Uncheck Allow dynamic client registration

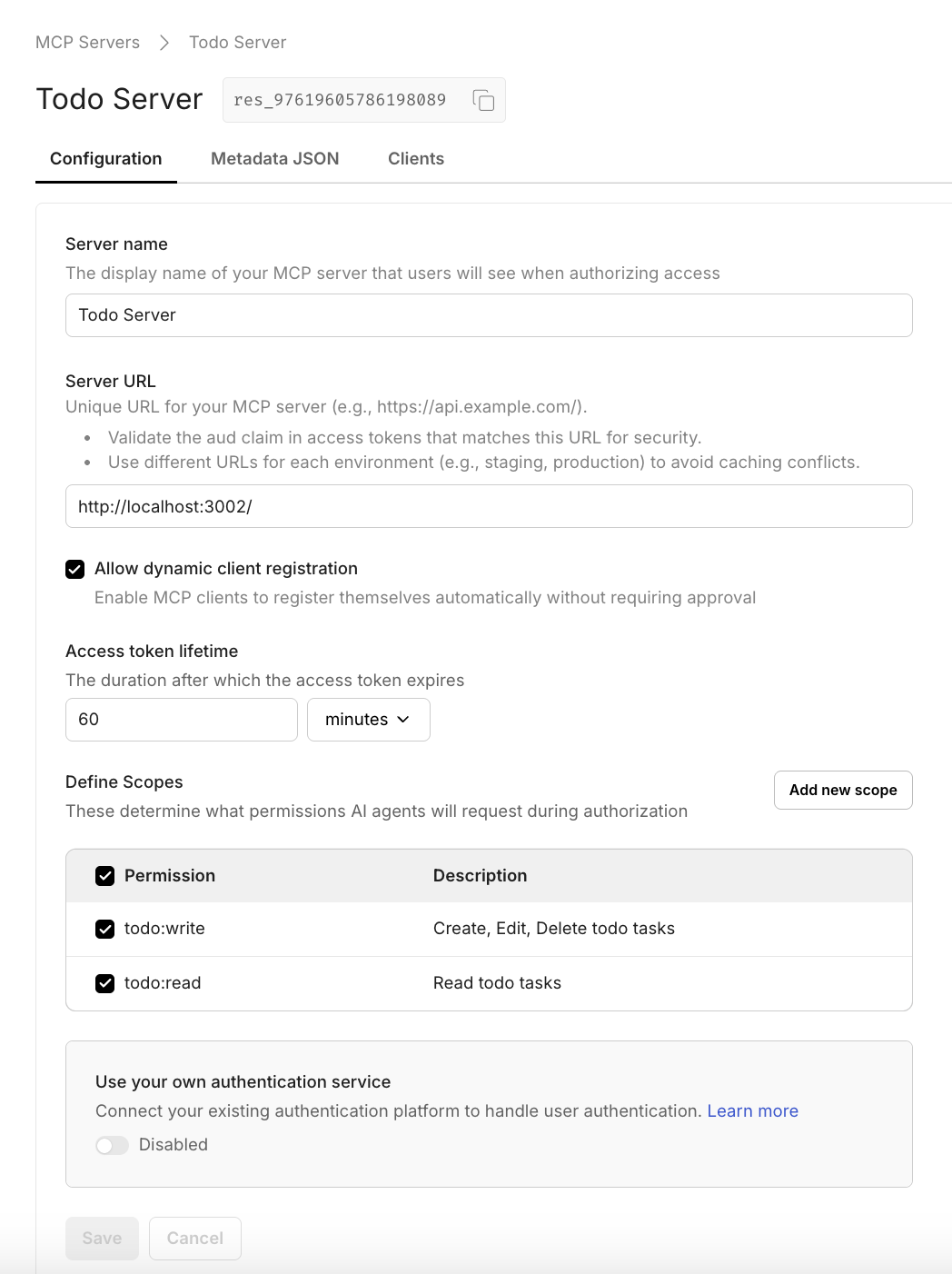point(74,570)
